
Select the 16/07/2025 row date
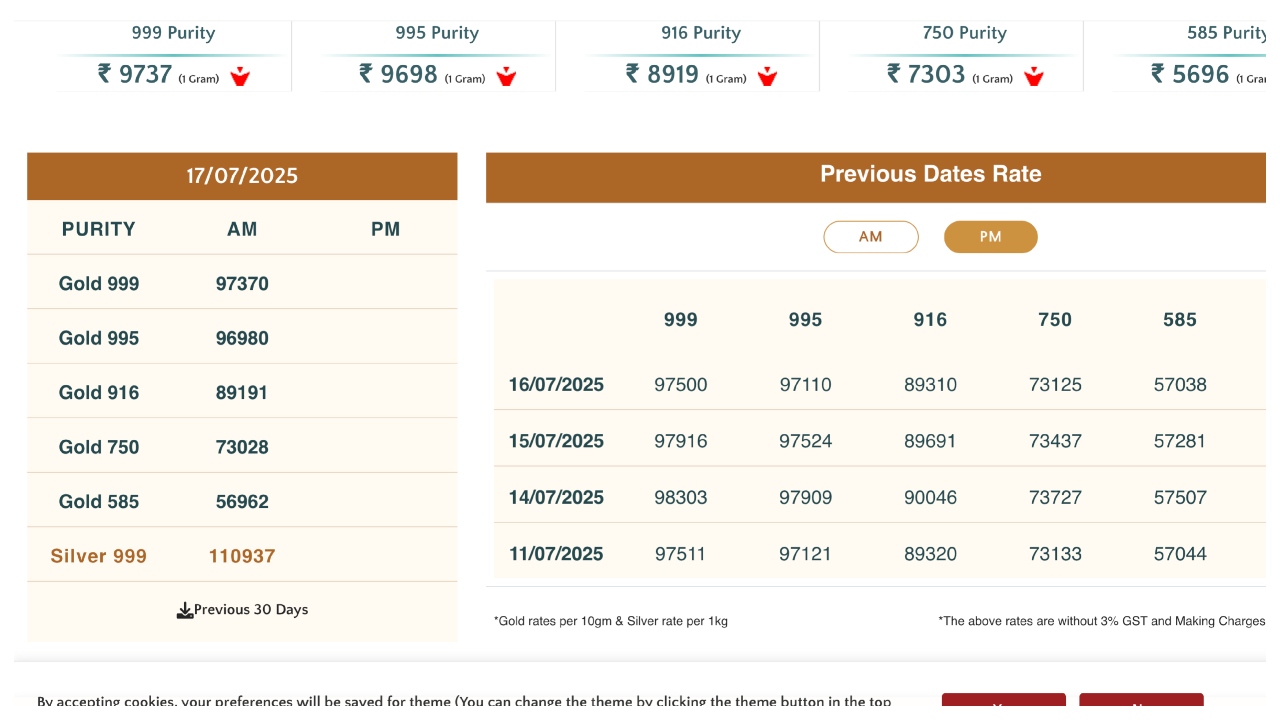tap(556, 385)
